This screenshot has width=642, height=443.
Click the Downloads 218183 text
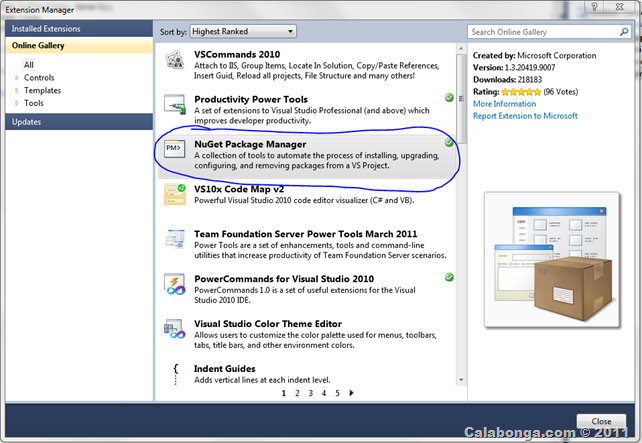coord(507,79)
